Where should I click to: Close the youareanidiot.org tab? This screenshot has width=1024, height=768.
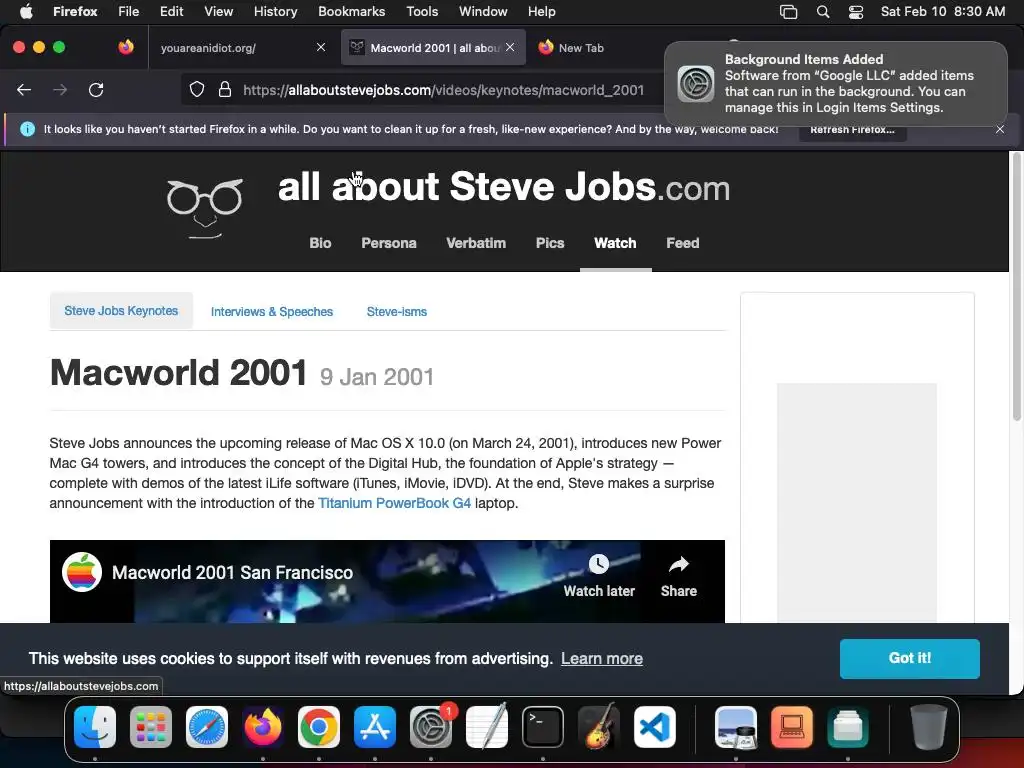point(321,47)
